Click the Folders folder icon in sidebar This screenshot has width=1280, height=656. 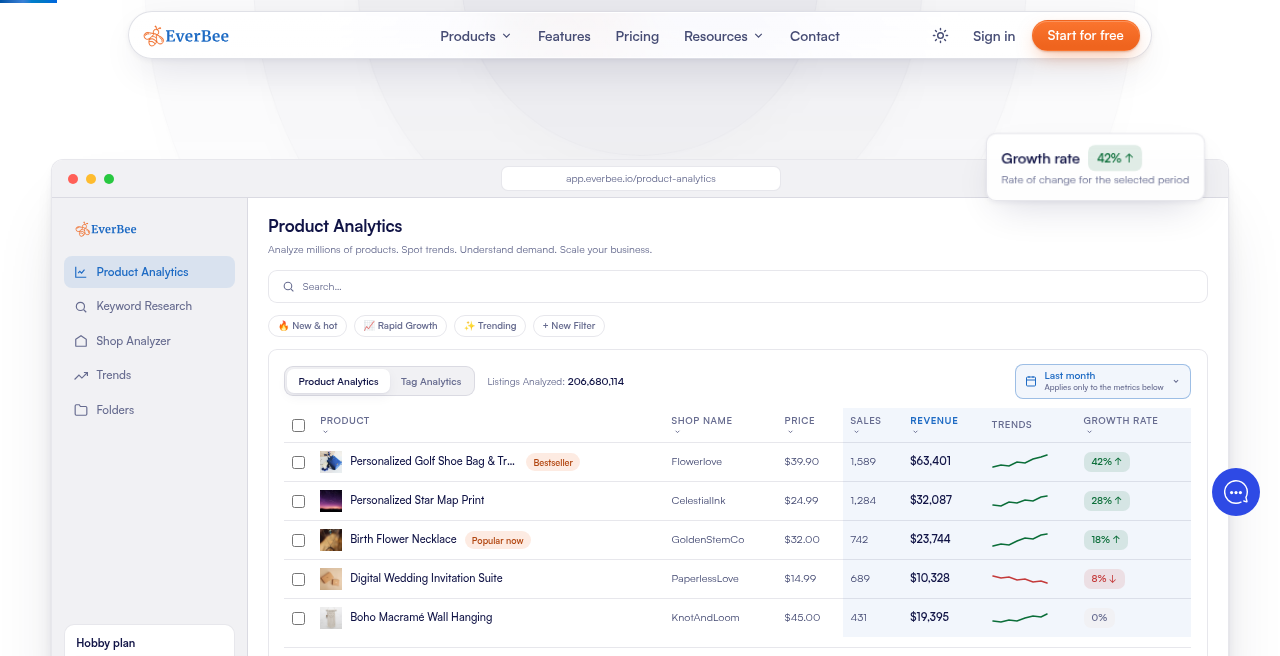81,410
